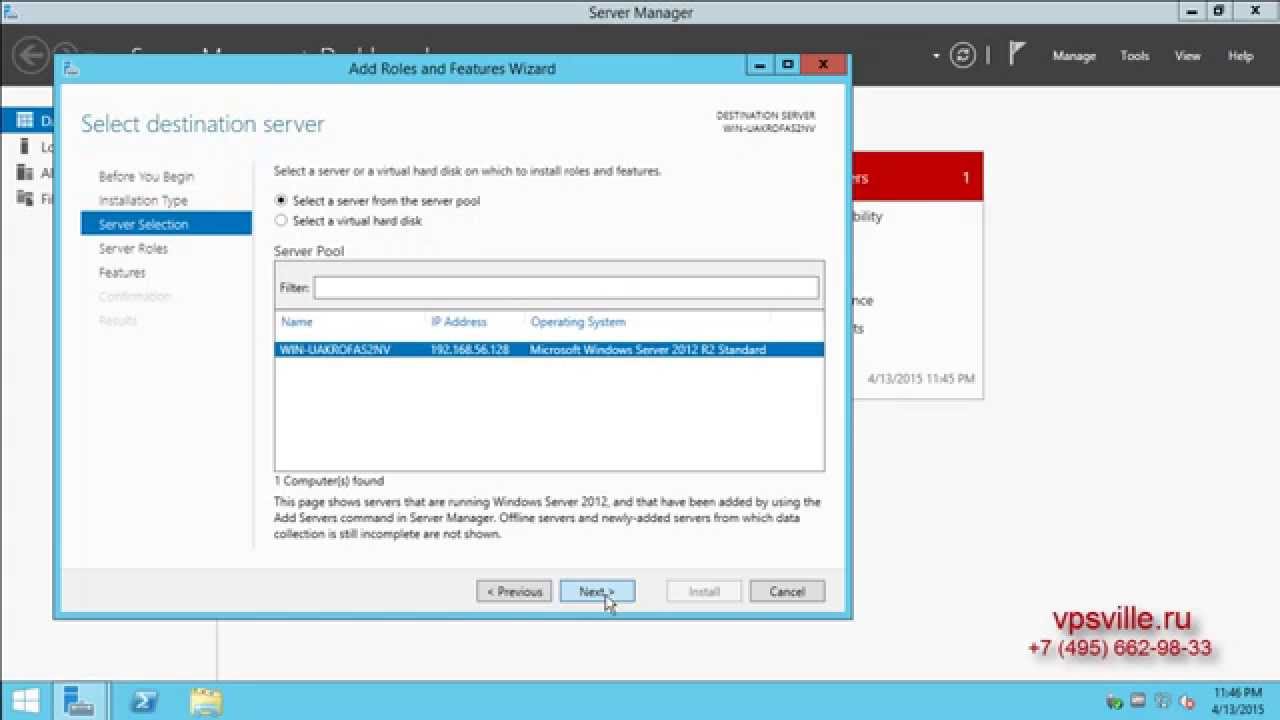Go to the Before You Begin step
The image size is (1280, 720).
[x=146, y=177]
